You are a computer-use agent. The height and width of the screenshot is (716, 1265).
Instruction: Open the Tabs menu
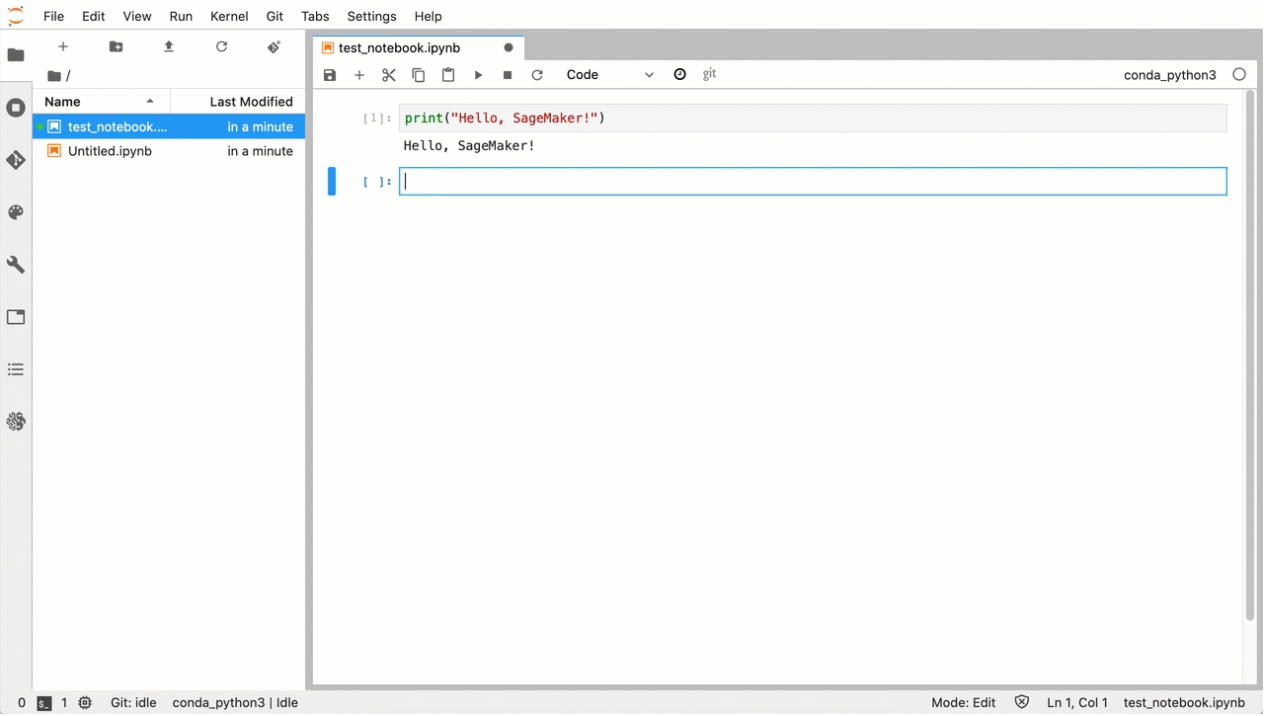(x=315, y=16)
